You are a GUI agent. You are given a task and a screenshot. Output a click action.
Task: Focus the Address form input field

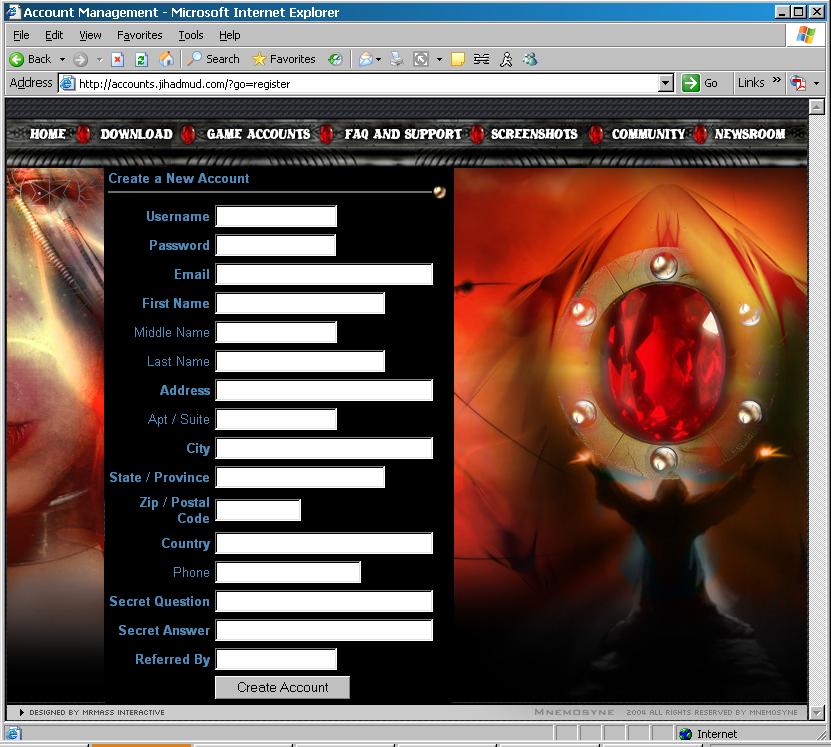coord(324,390)
